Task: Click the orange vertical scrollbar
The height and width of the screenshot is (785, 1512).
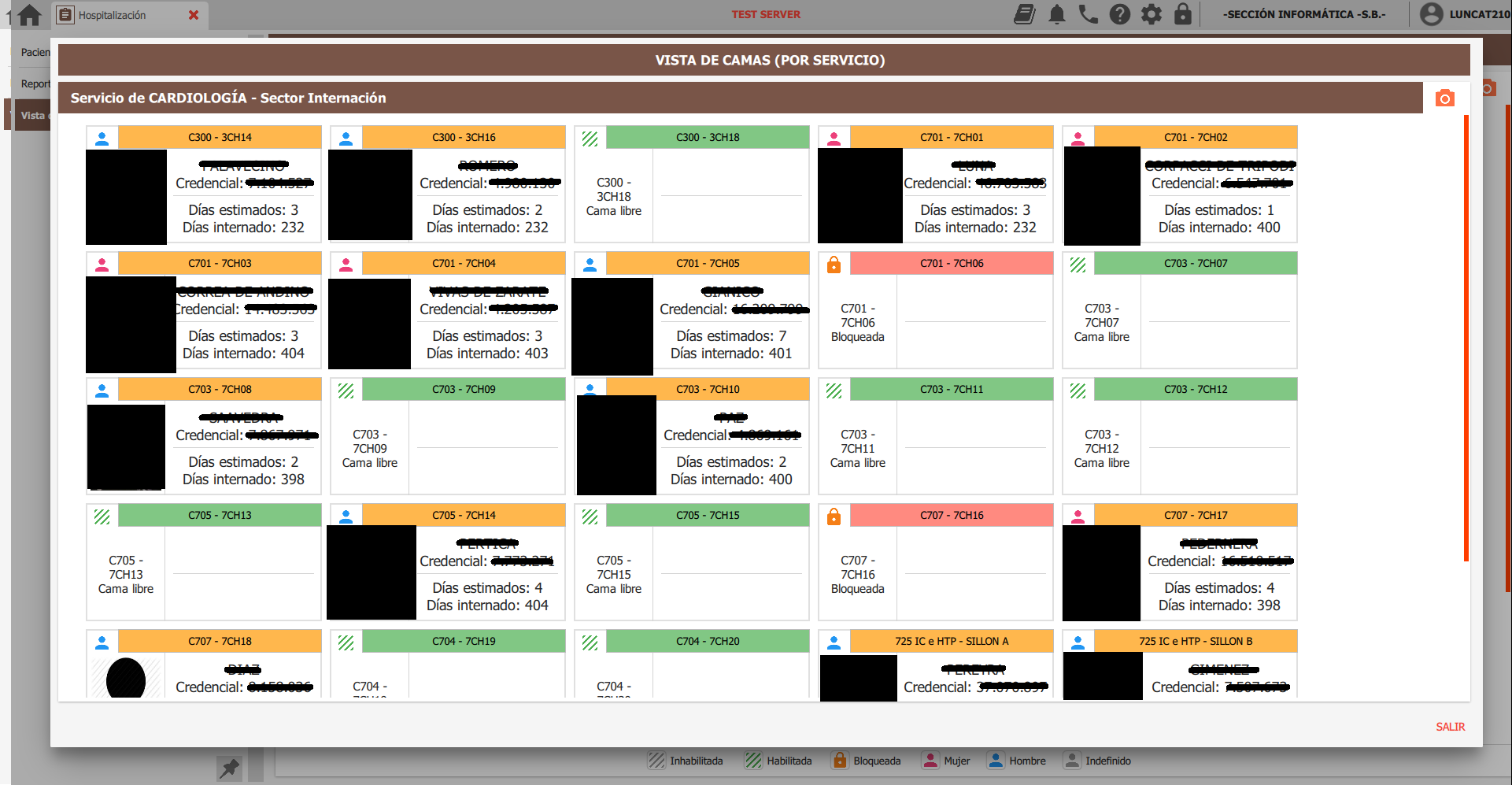Action: [1466, 339]
